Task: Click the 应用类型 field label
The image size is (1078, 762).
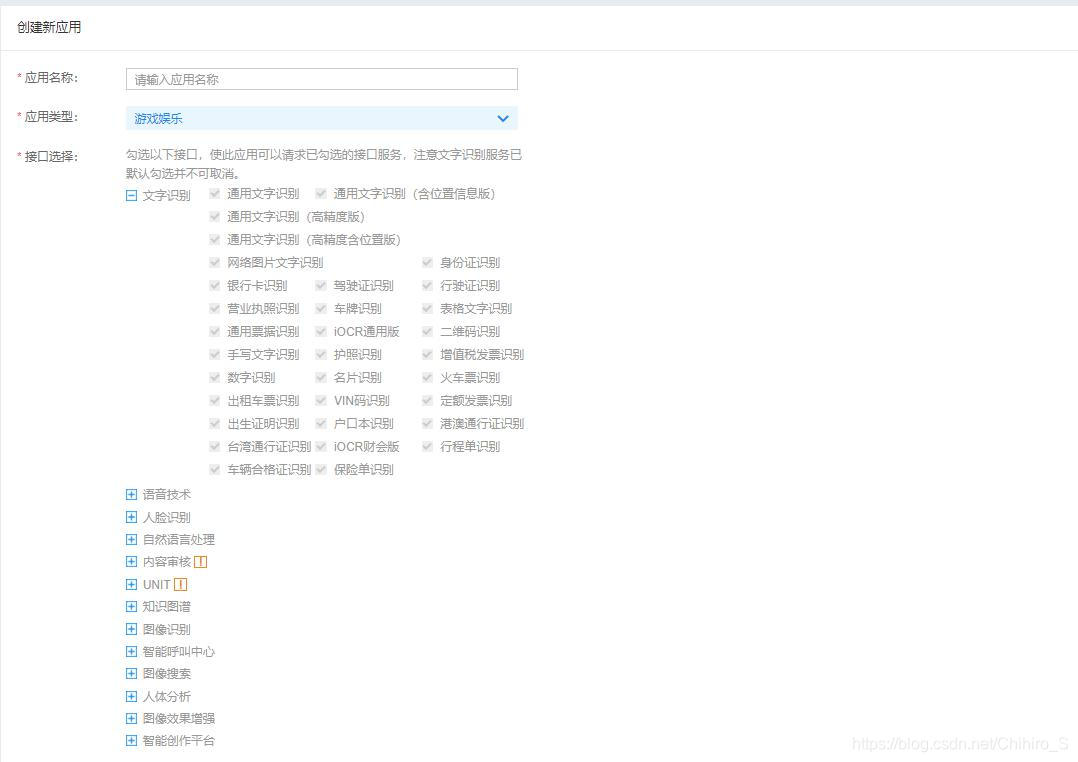Action: tap(51, 117)
